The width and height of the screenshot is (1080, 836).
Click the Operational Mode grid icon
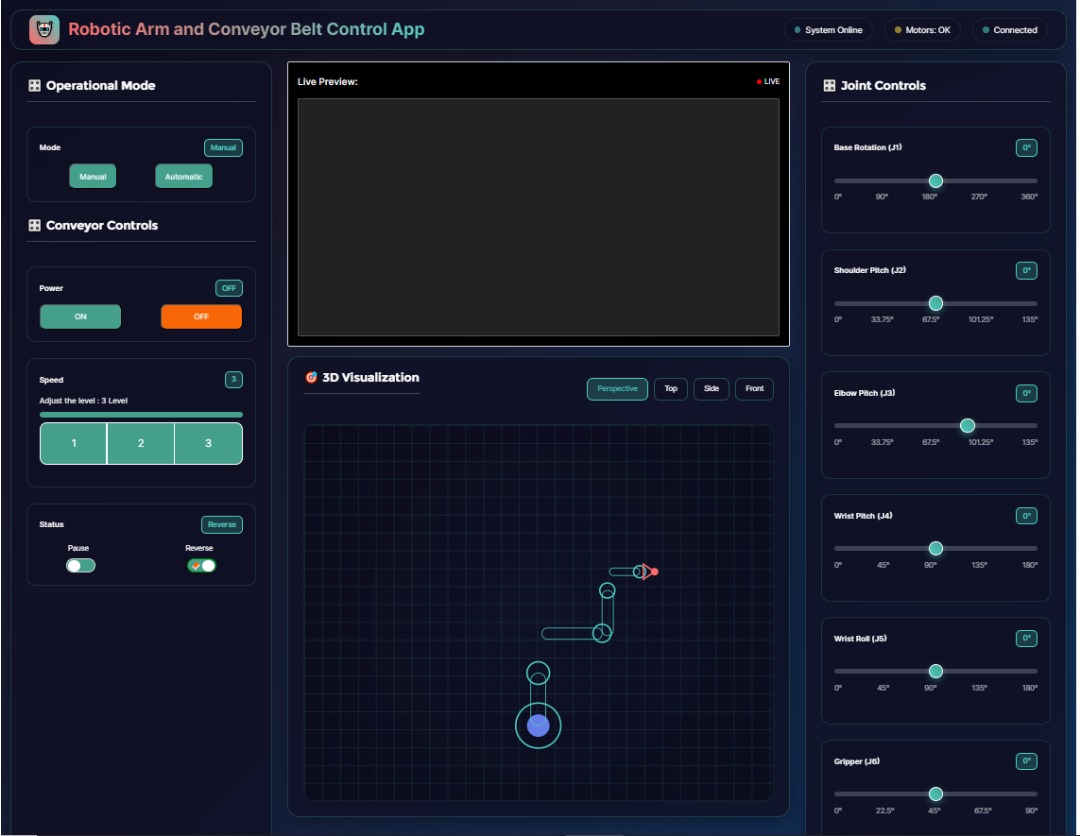pyautogui.click(x=34, y=86)
